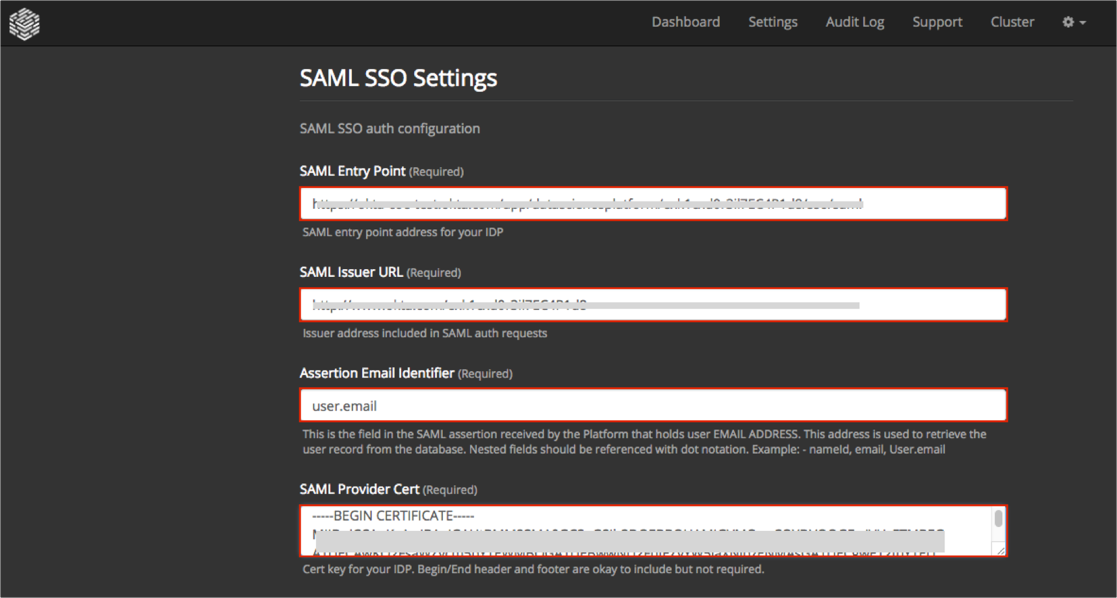Click the gear icon in the top navigation
The height and width of the screenshot is (598, 1117).
tap(1068, 22)
